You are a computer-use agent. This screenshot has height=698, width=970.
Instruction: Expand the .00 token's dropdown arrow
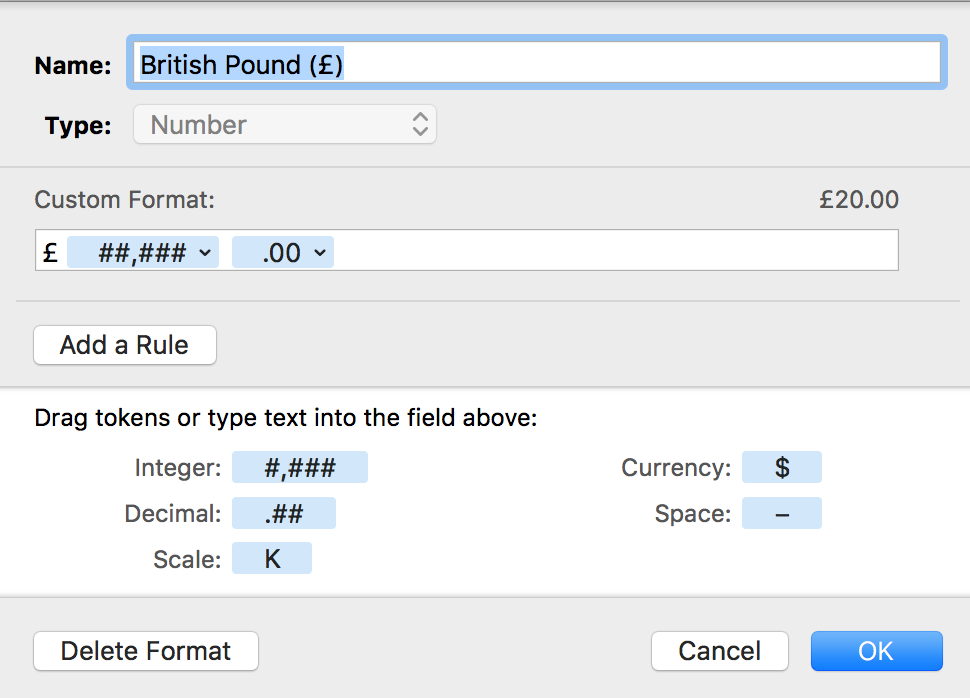320,253
